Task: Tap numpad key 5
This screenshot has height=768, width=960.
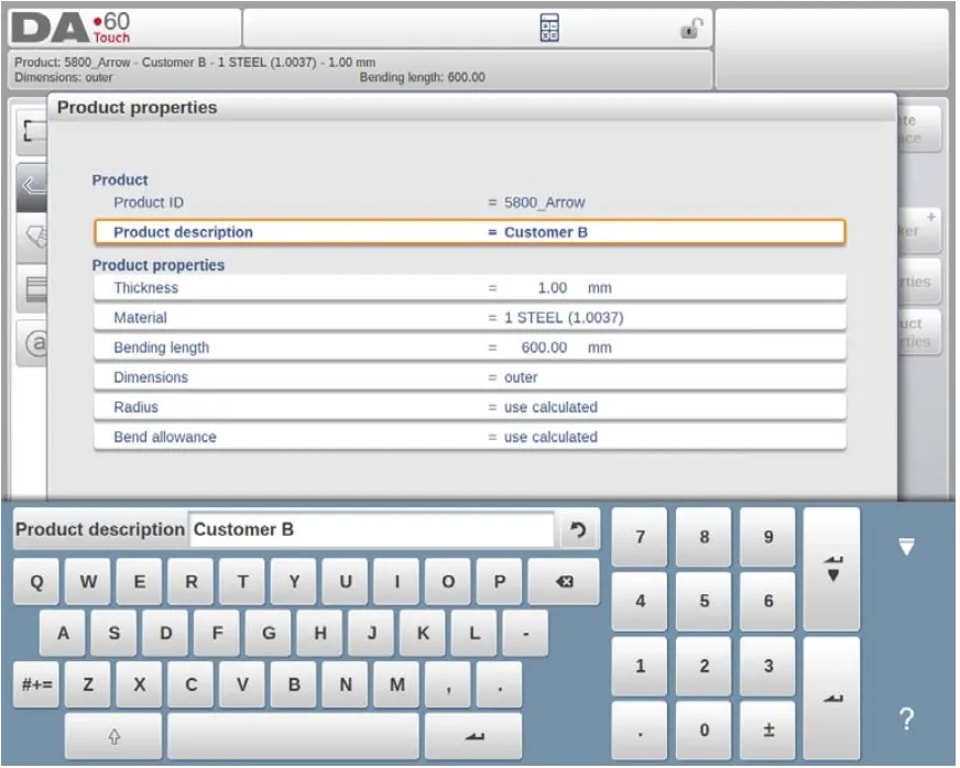Action: (704, 601)
